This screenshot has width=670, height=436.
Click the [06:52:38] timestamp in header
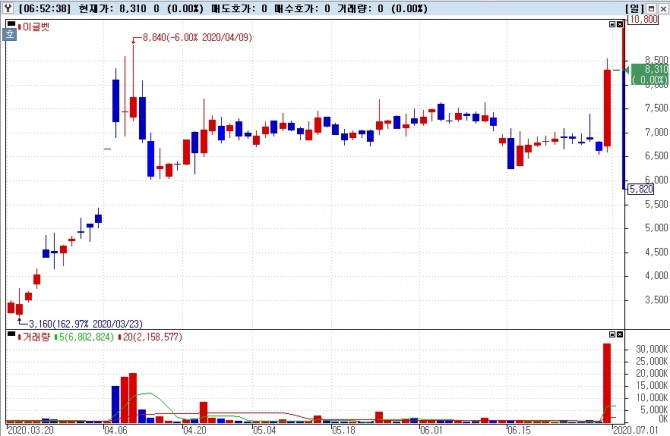(45, 8)
